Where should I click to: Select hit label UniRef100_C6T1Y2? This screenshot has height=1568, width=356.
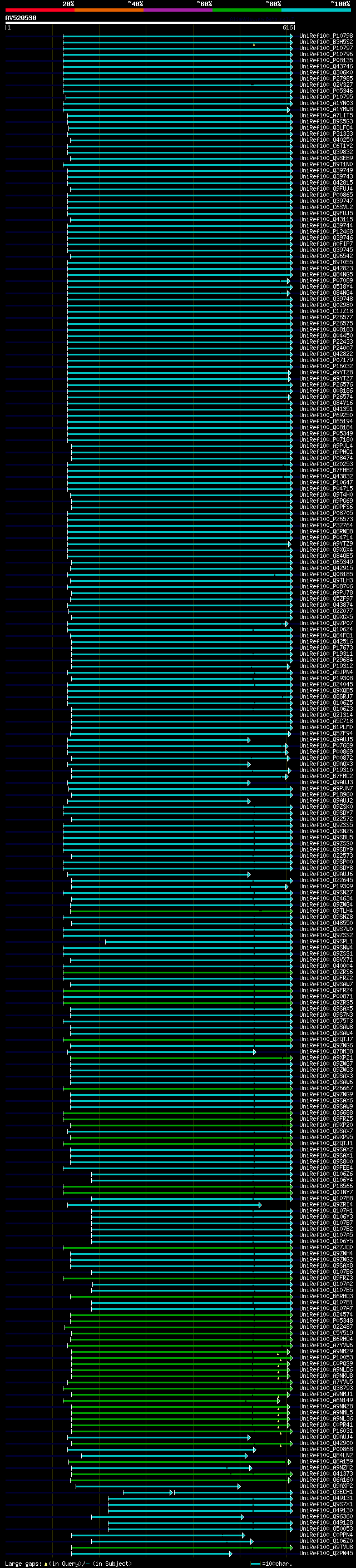click(x=325, y=146)
